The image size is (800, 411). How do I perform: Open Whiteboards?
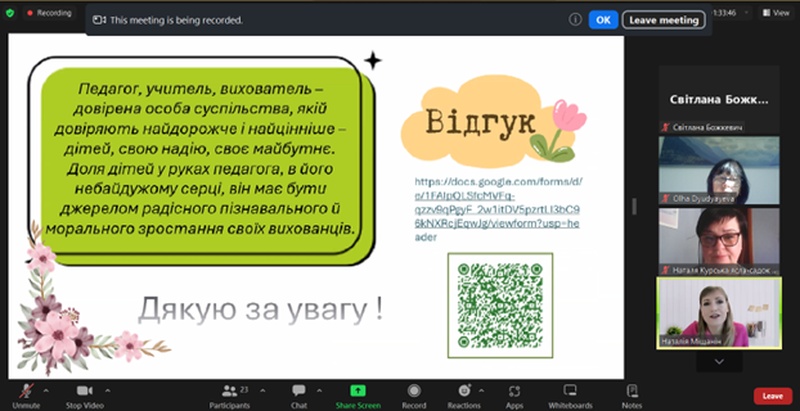tap(570, 396)
